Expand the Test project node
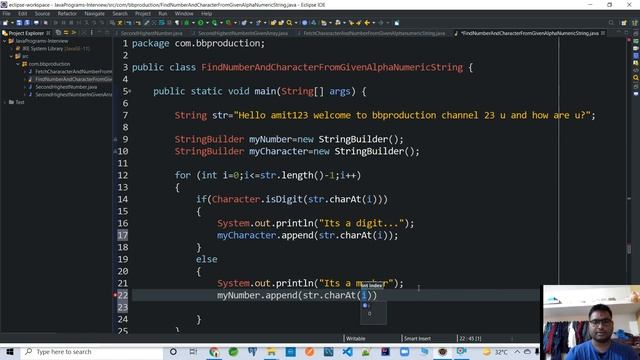Image resolution: width=640 pixels, height=360 pixels. pyautogui.click(x=4, y=102)
